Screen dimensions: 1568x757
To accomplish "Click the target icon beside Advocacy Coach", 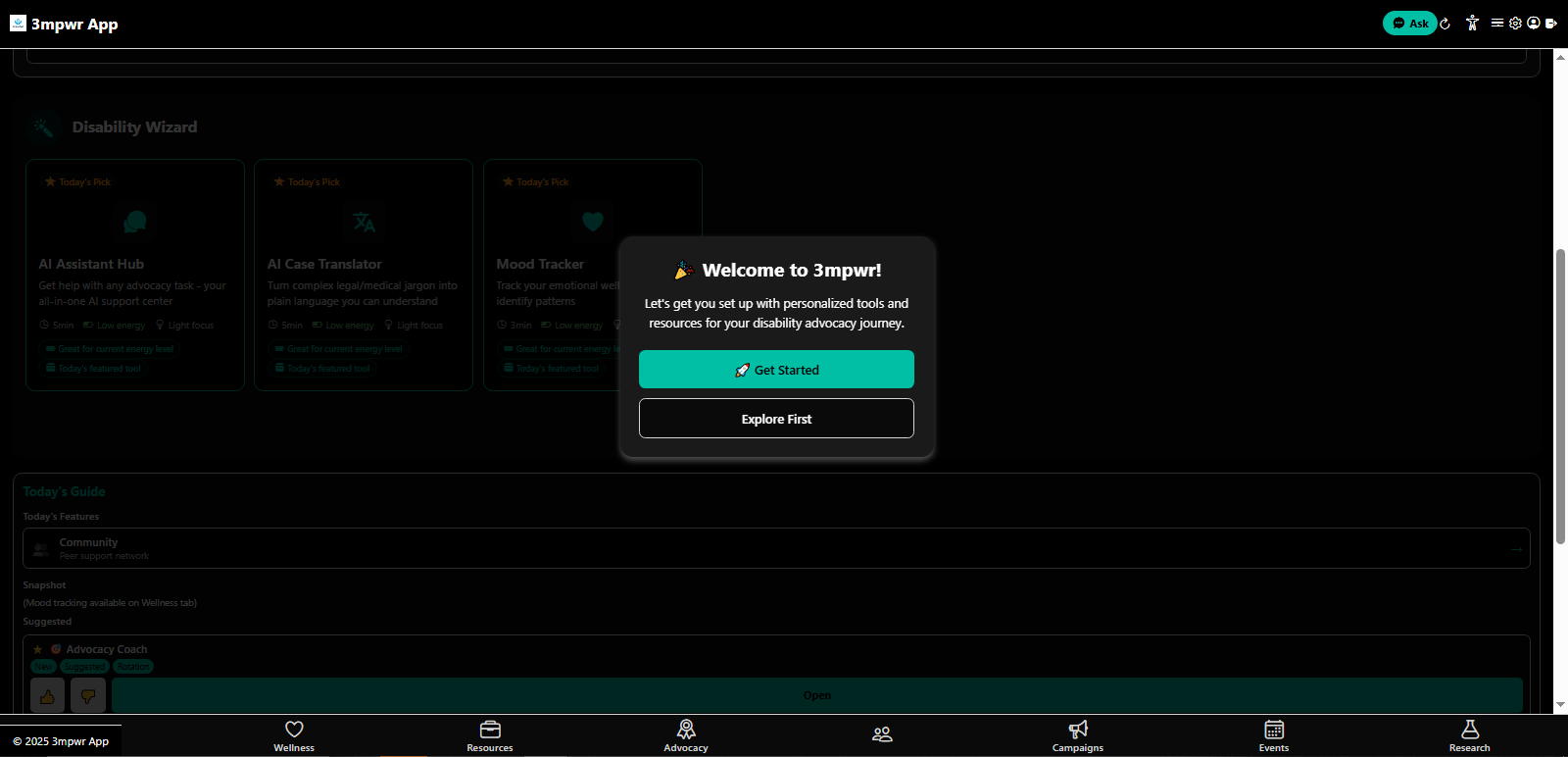I will coord(56,649).
